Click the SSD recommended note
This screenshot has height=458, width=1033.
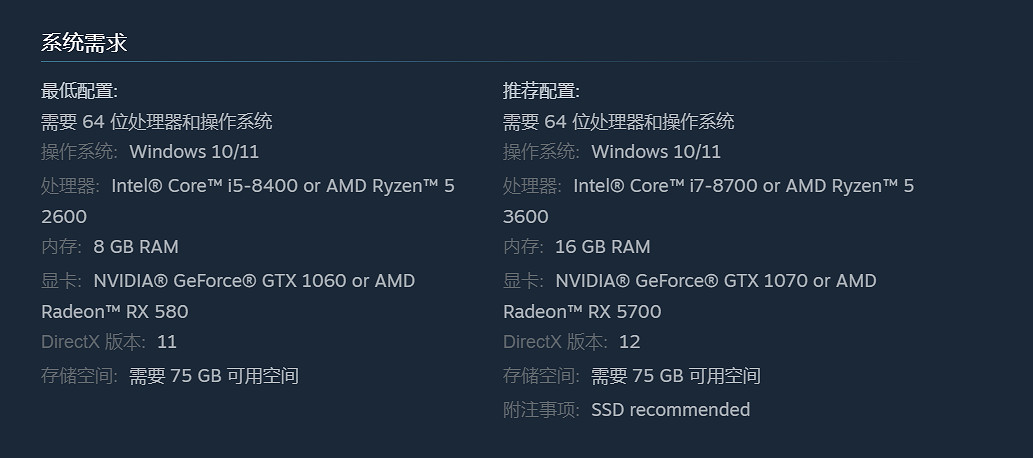670,409
